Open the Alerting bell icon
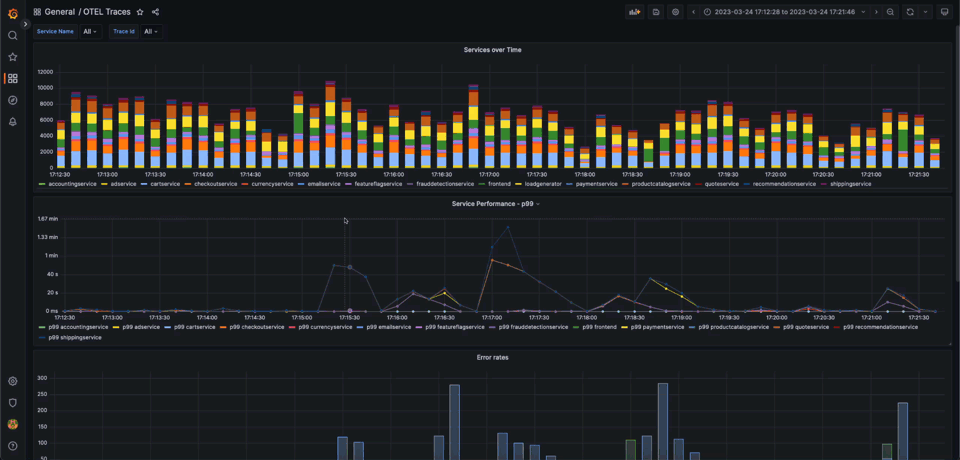Image resolution: width=960 pixels, height=460 pixels. click(13, 122)
